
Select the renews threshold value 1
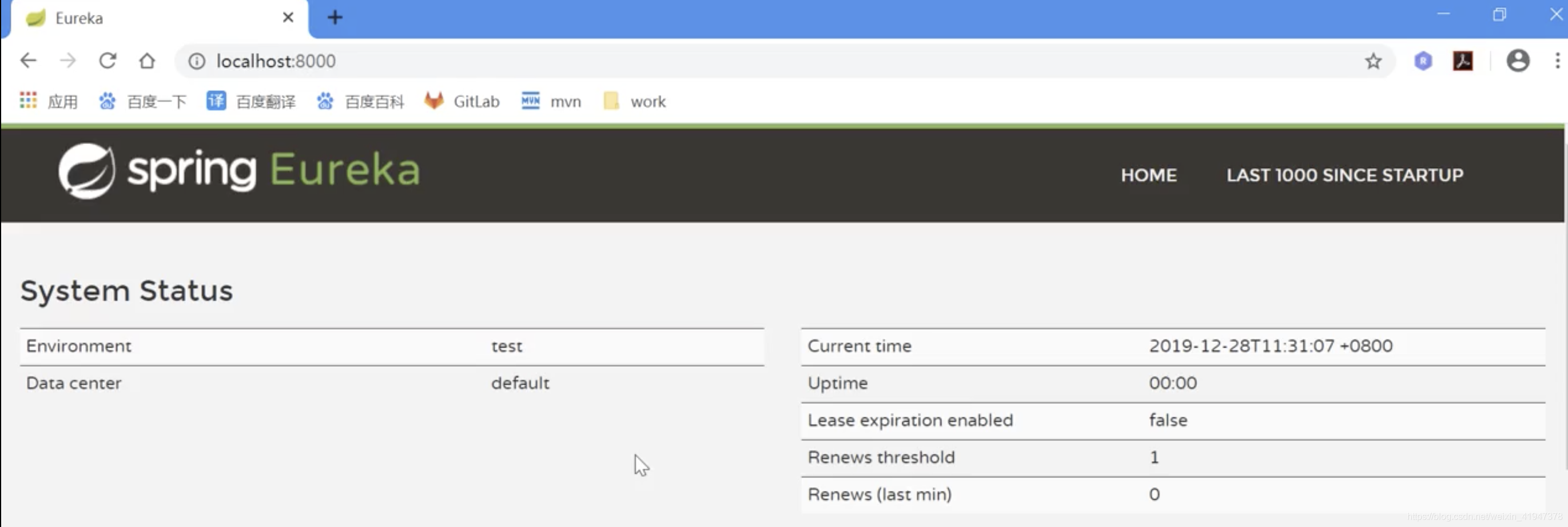[x=1153, y=457]
